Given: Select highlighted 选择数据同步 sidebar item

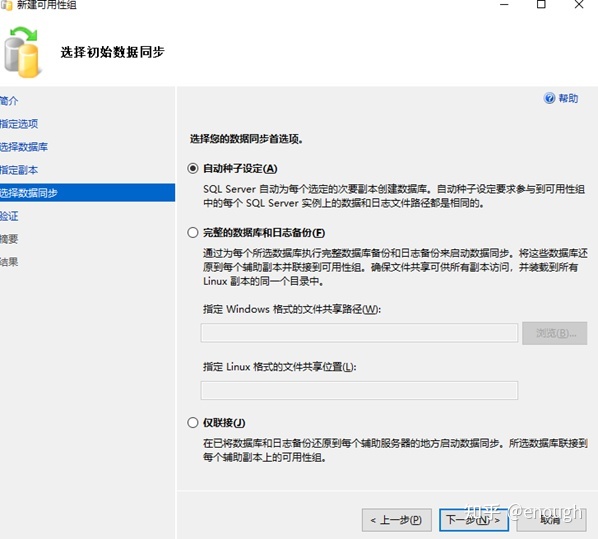Looking at the screenshot, I should (87, 193).
